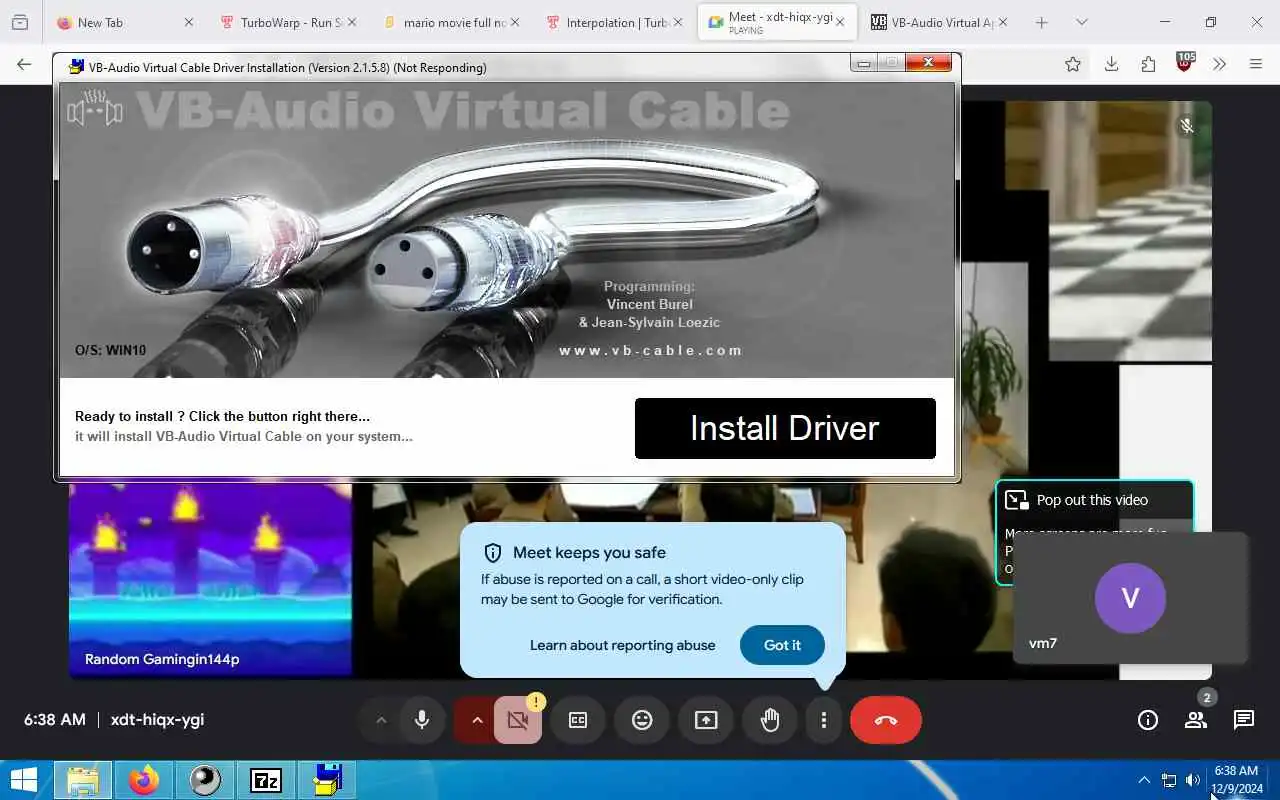1280x800 pixels.
Task: Turn on captions with the CC button
Action: click(x=578, y=720)
